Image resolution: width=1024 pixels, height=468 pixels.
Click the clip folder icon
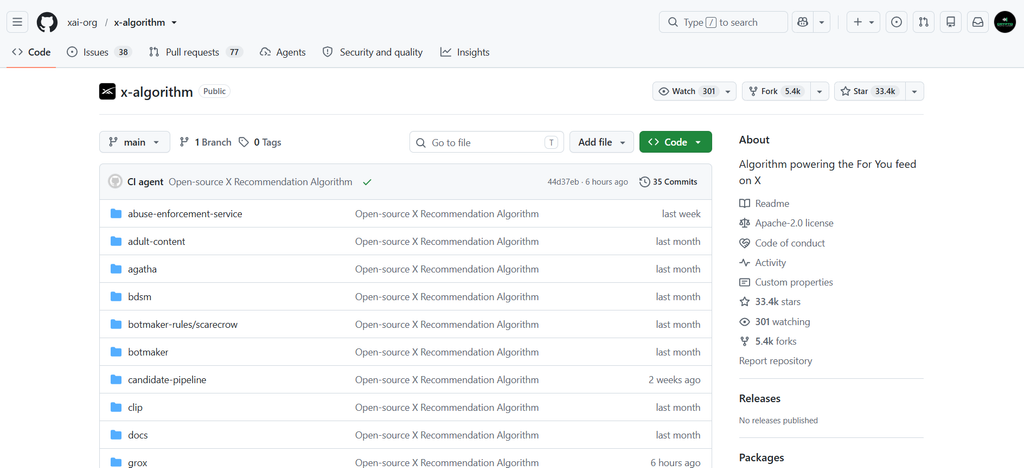(116, 407)
